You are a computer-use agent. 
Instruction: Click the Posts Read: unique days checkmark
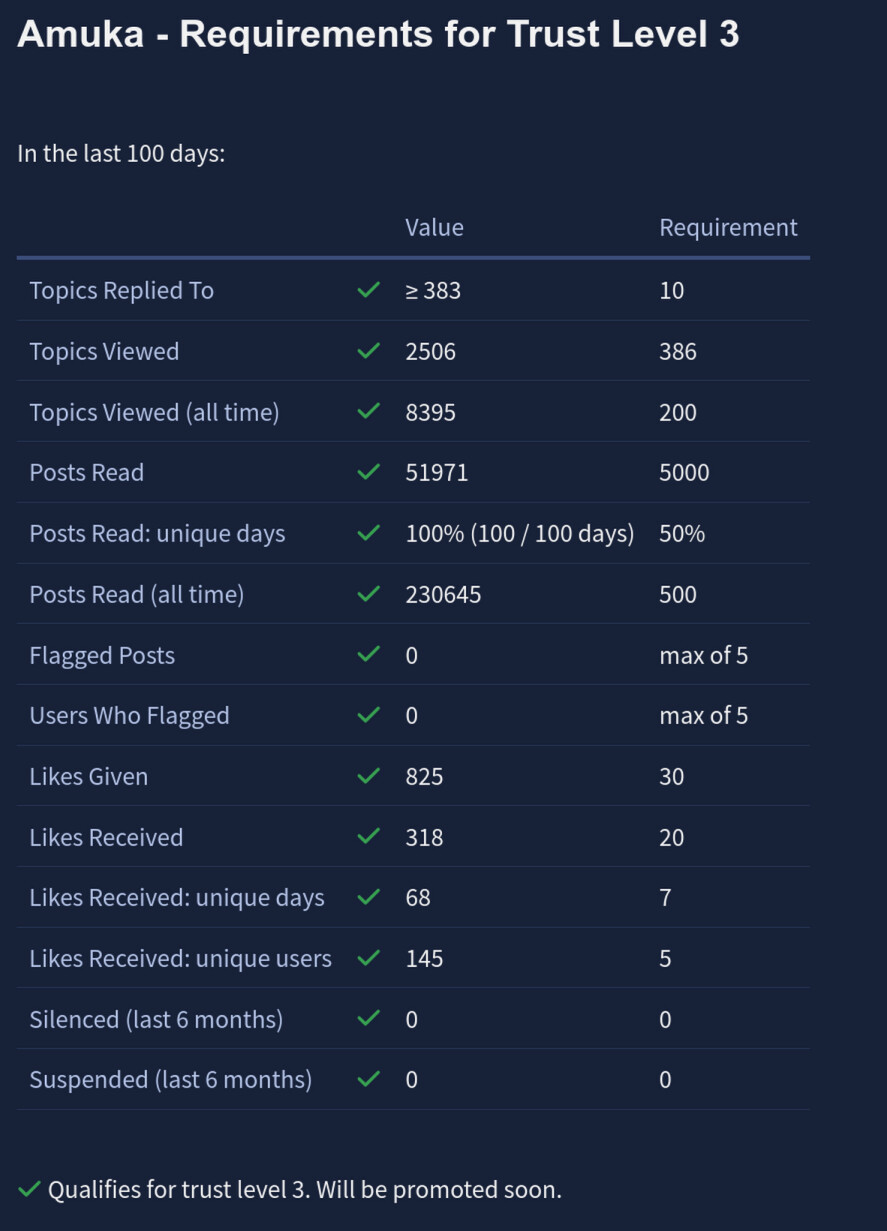pos(369,533)
